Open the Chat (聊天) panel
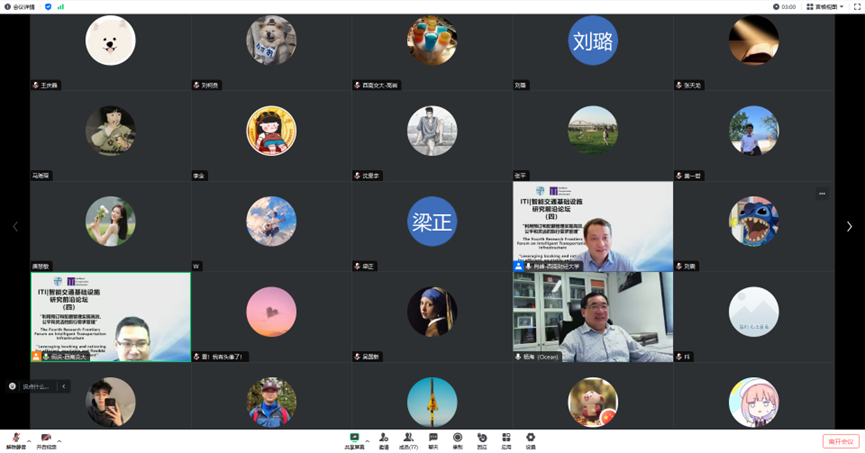 tap(433, 440)
